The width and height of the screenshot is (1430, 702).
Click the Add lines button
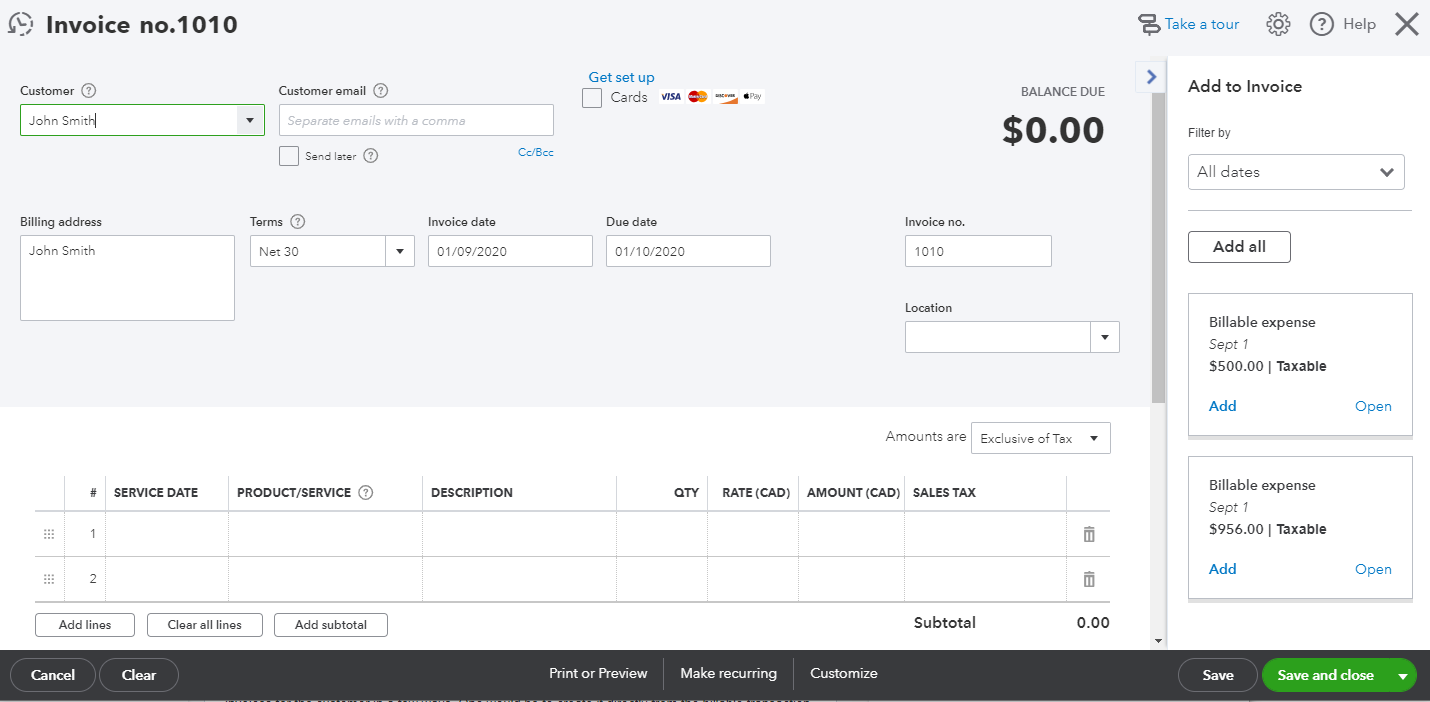click(84, 625)
